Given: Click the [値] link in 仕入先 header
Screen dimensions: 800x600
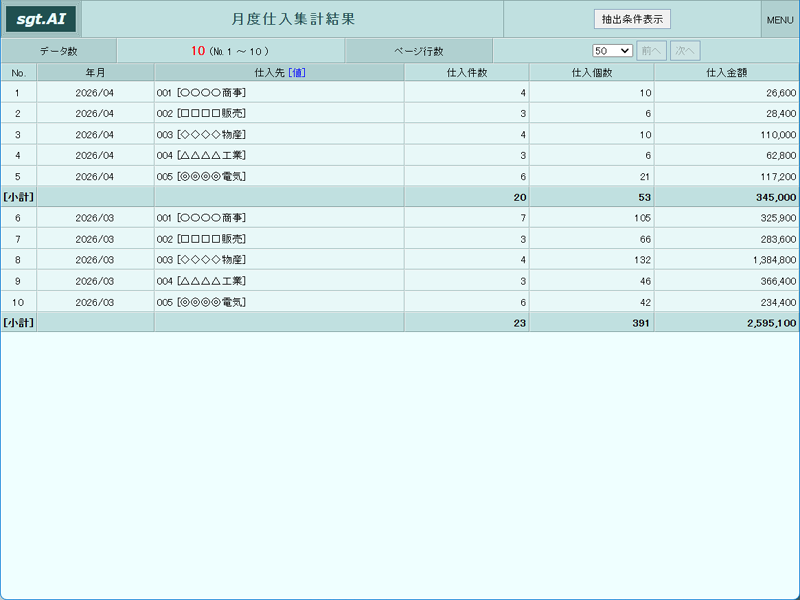Looking at the screenshot, I should pos(297,73).
